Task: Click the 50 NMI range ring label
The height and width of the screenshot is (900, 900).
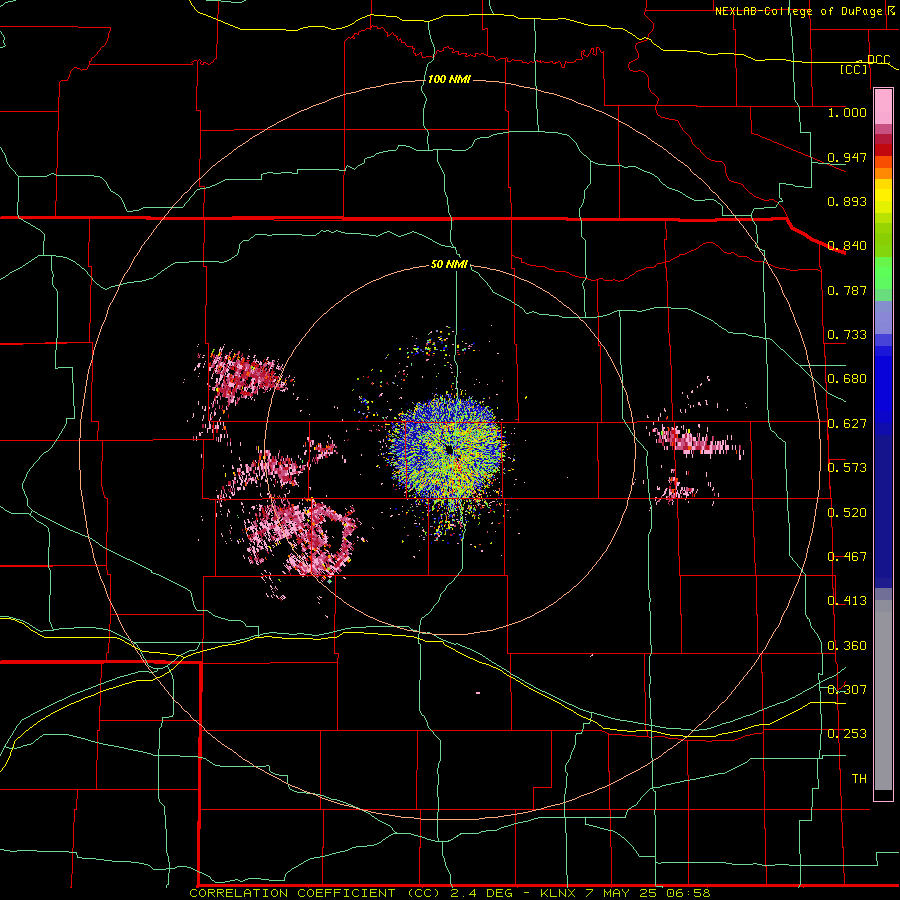Action: click(449, 264)
